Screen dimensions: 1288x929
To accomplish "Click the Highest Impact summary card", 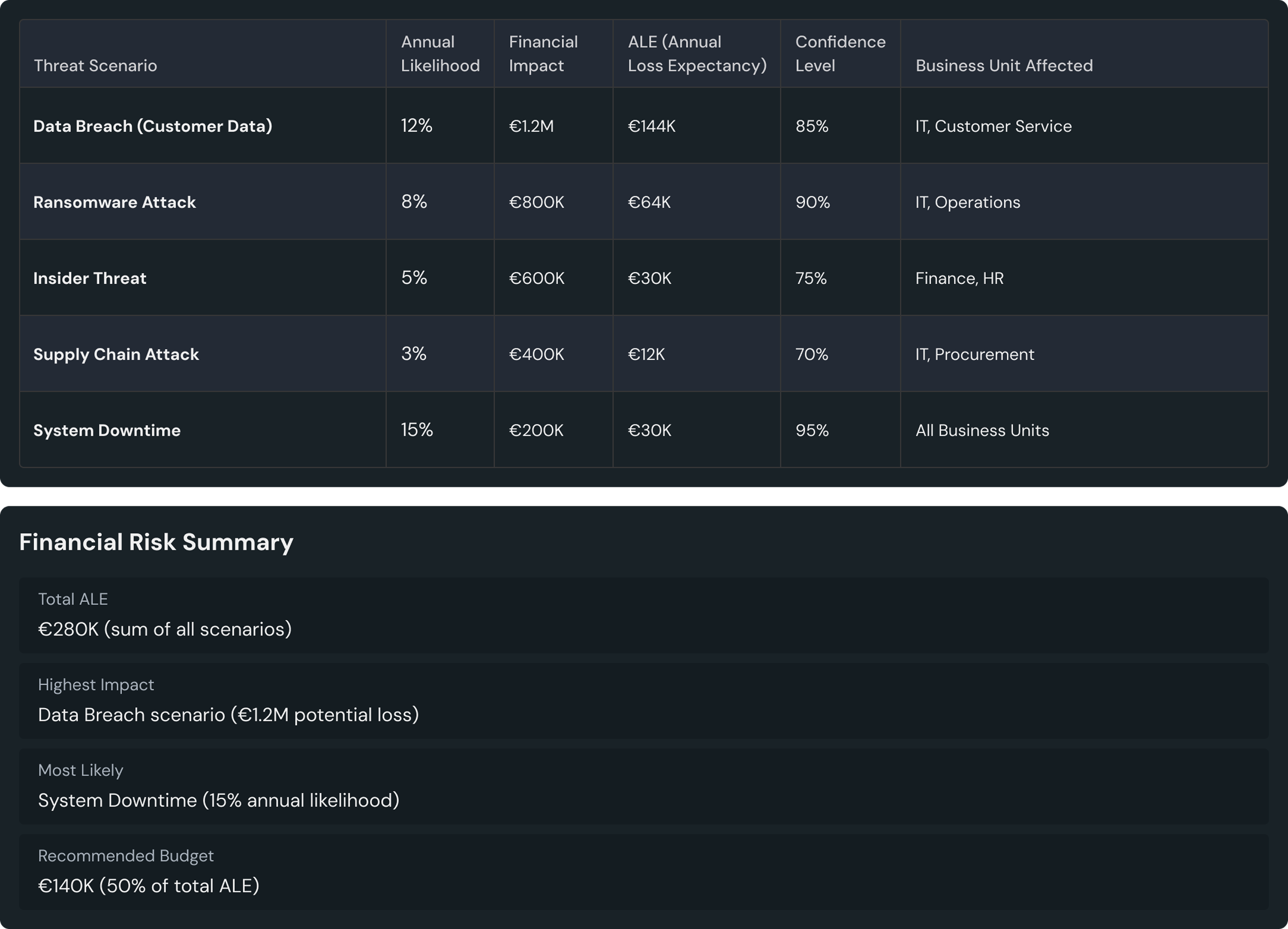I will pyautogui.click(x=644, y=700).
